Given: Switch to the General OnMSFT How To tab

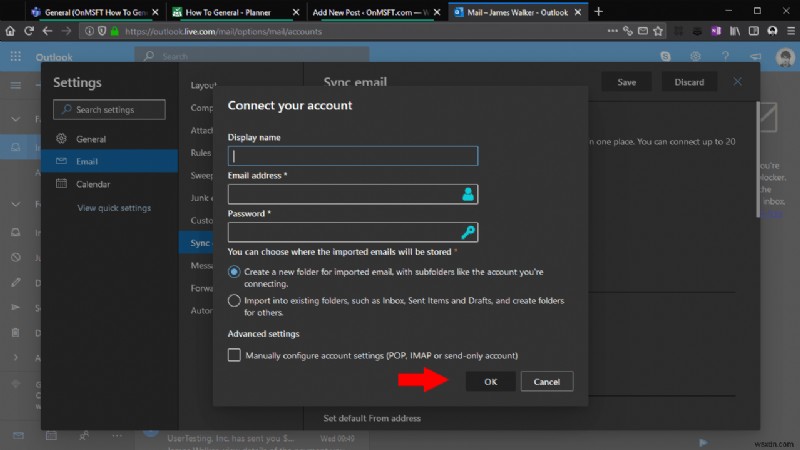Looking at the screenshot, I should coord(95,12).
